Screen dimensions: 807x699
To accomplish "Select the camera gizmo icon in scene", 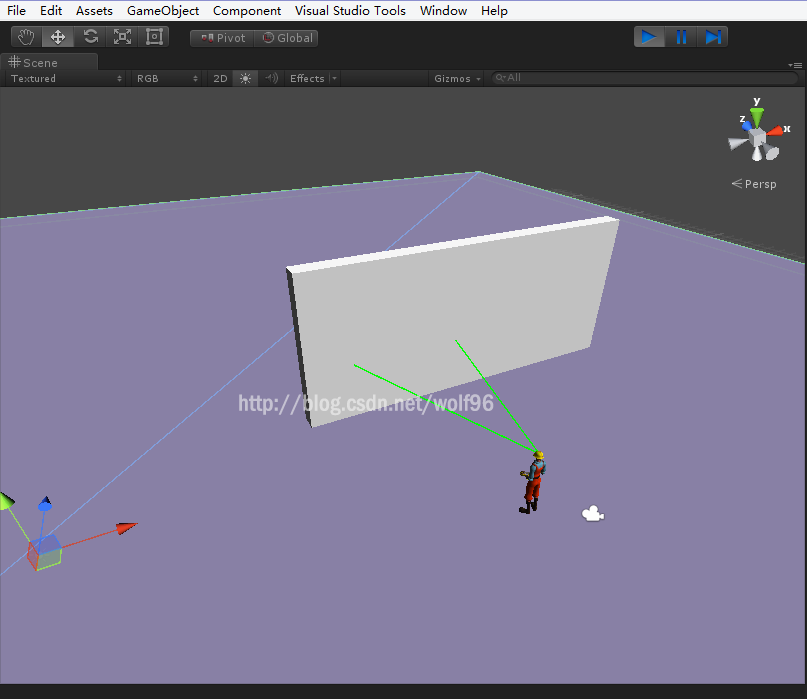I will point(593,514).
